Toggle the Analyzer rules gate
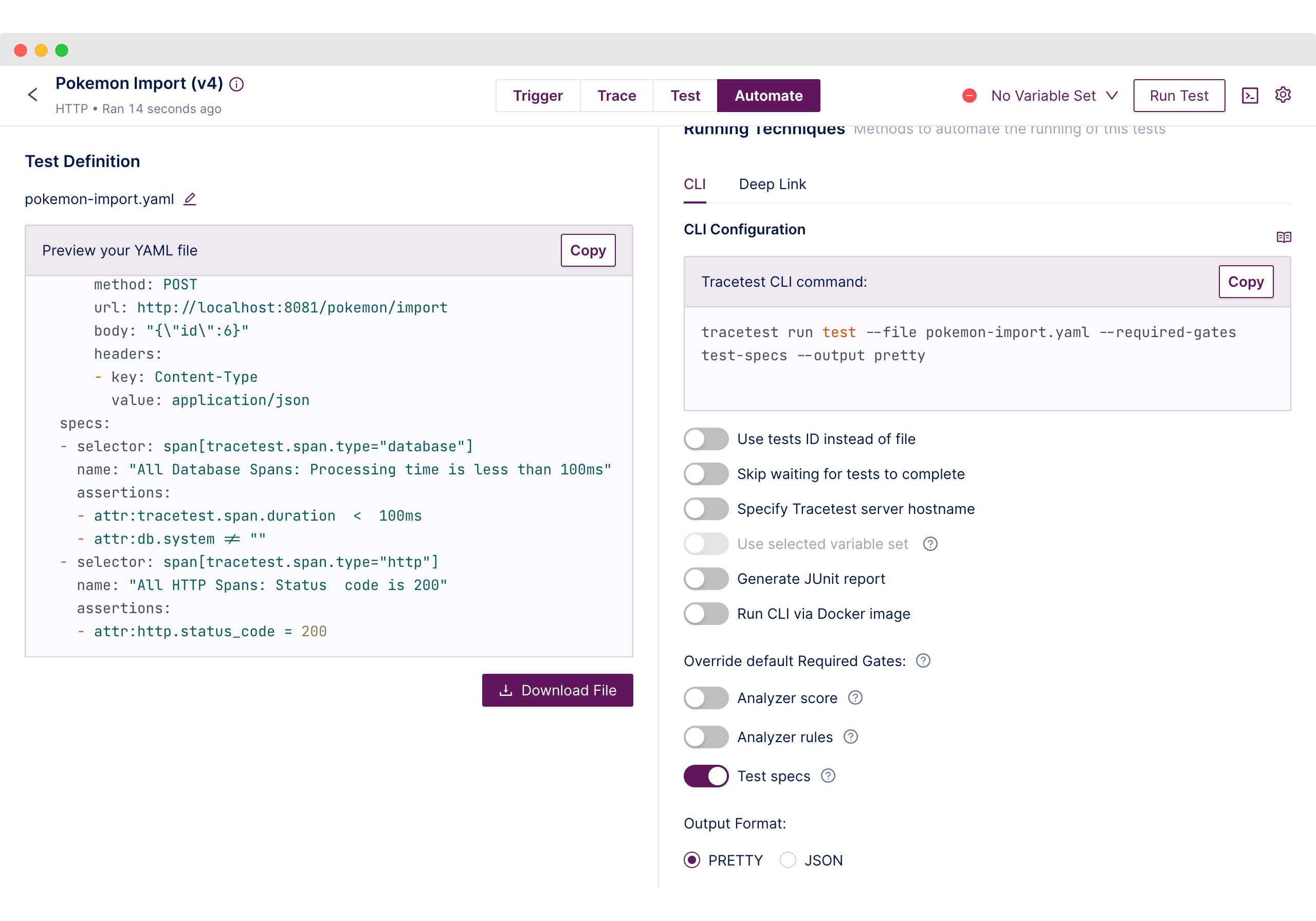 [x=706, y=737]
